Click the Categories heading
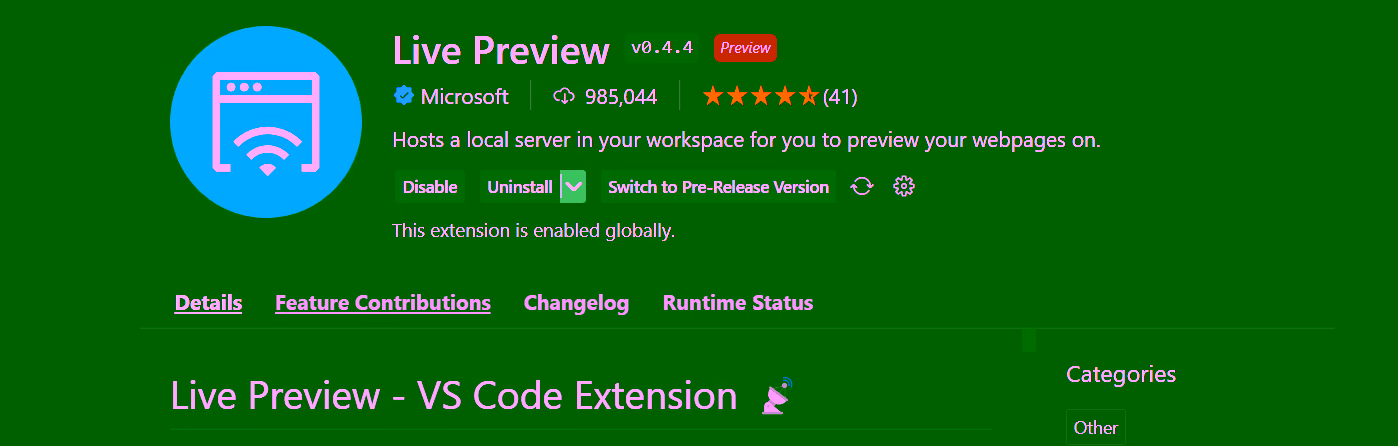This screenshot has width=1398, height=446. pyautogui.click(x=1121, y=374)
